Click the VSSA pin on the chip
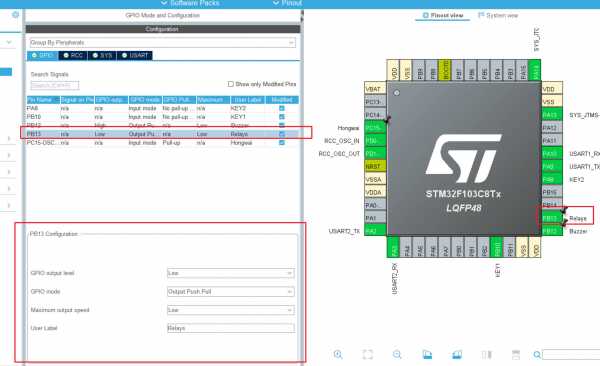 (375, 179)
